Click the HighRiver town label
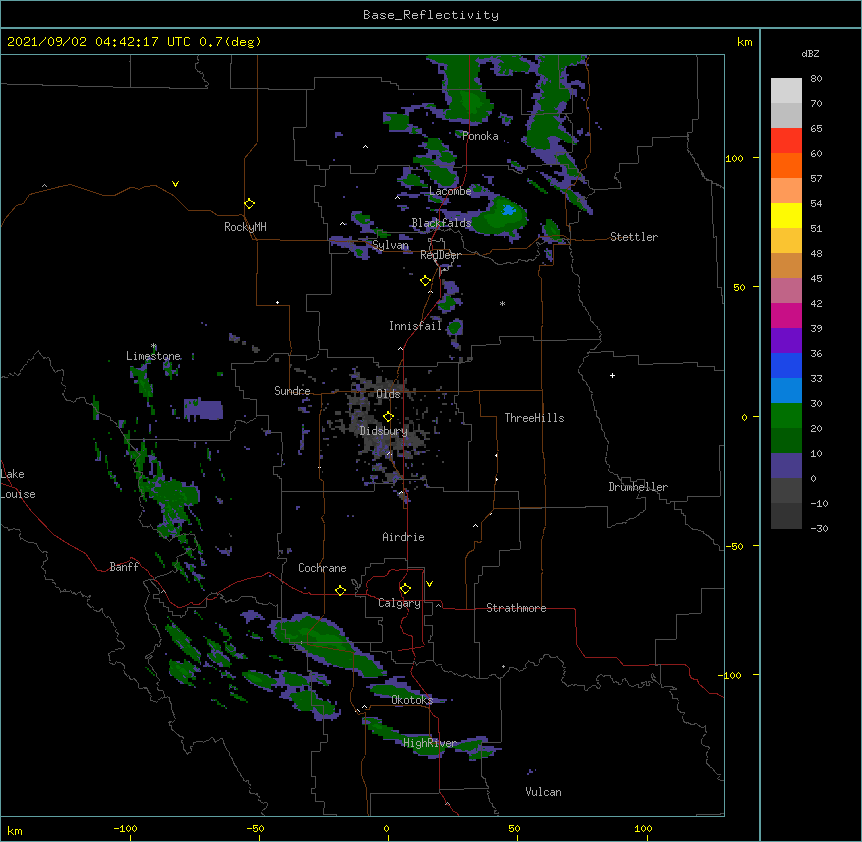This screenshot has height=842, width=862. pos(430,743)
